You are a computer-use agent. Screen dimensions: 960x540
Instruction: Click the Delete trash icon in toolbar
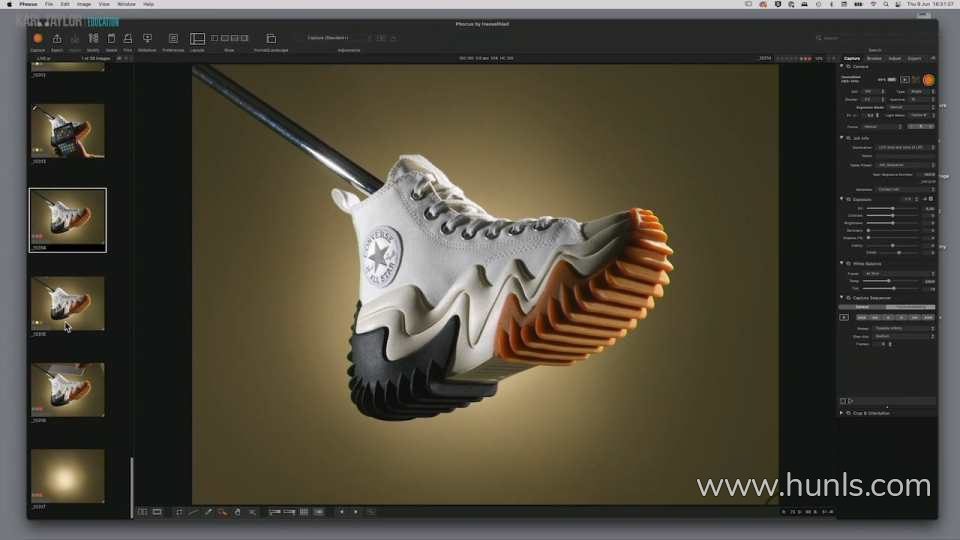pos(111,39)
